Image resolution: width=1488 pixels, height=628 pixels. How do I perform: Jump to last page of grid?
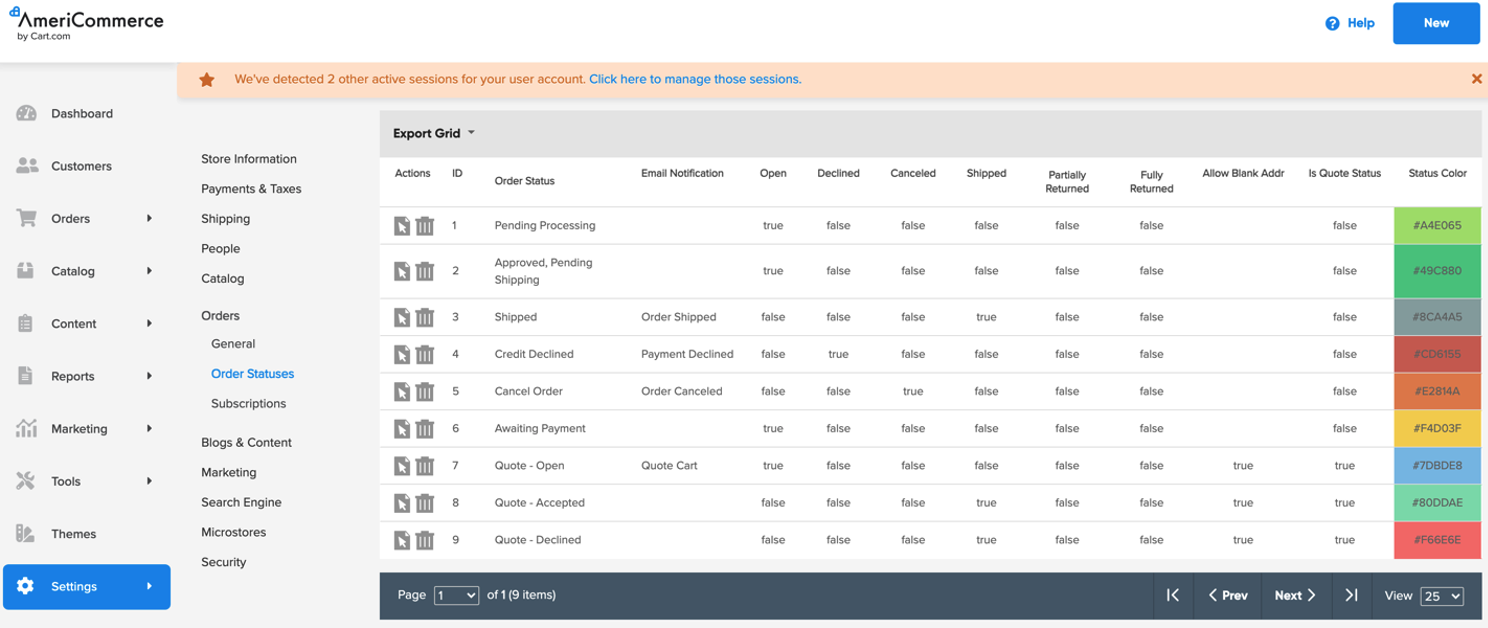(1351, 595)
